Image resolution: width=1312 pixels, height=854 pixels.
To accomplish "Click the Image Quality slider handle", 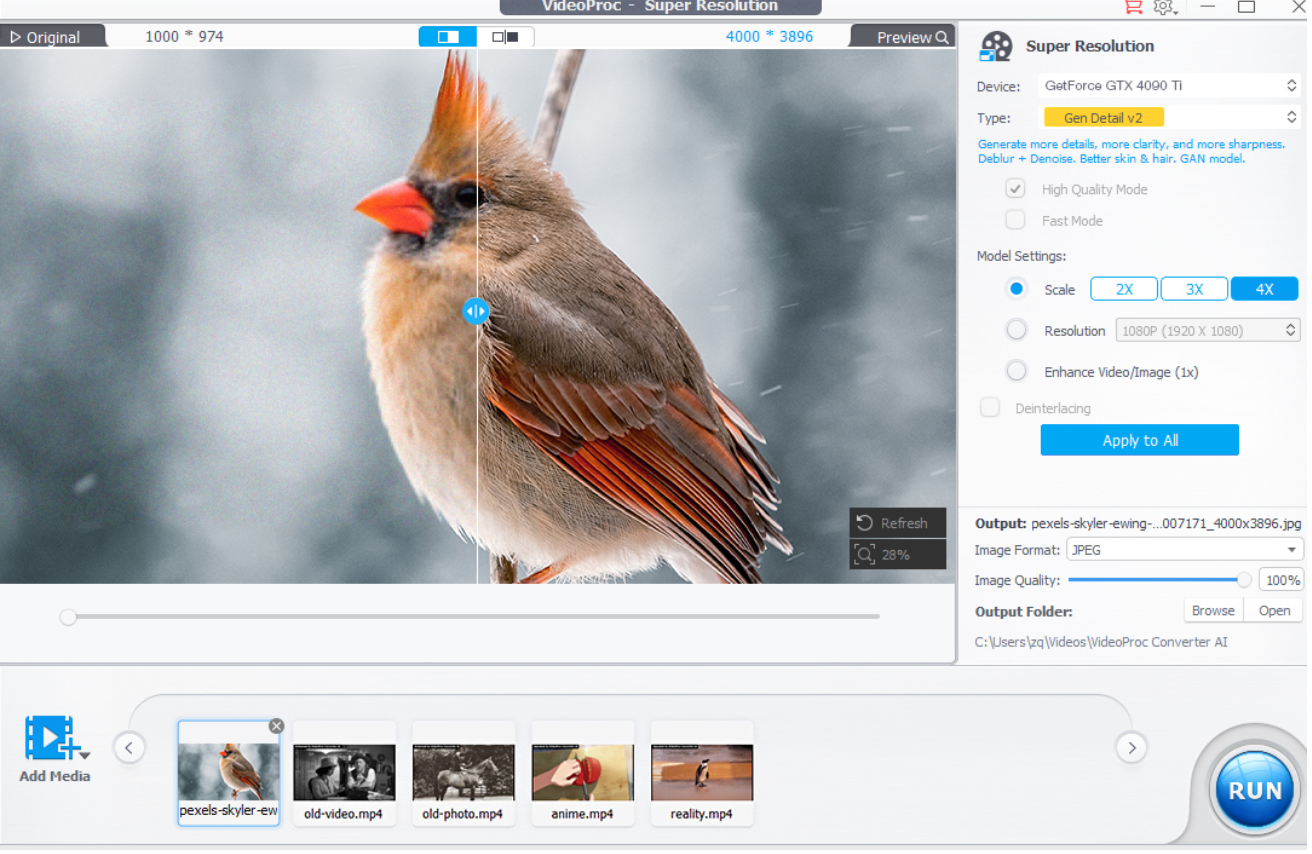I will [1243, 580].
